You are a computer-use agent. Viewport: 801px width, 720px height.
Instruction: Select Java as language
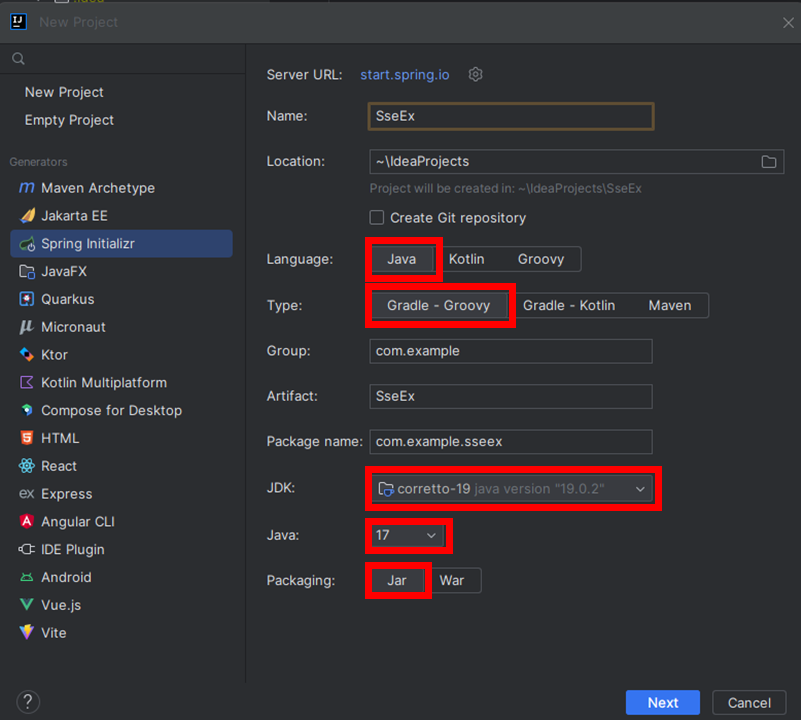coord(402,259)
